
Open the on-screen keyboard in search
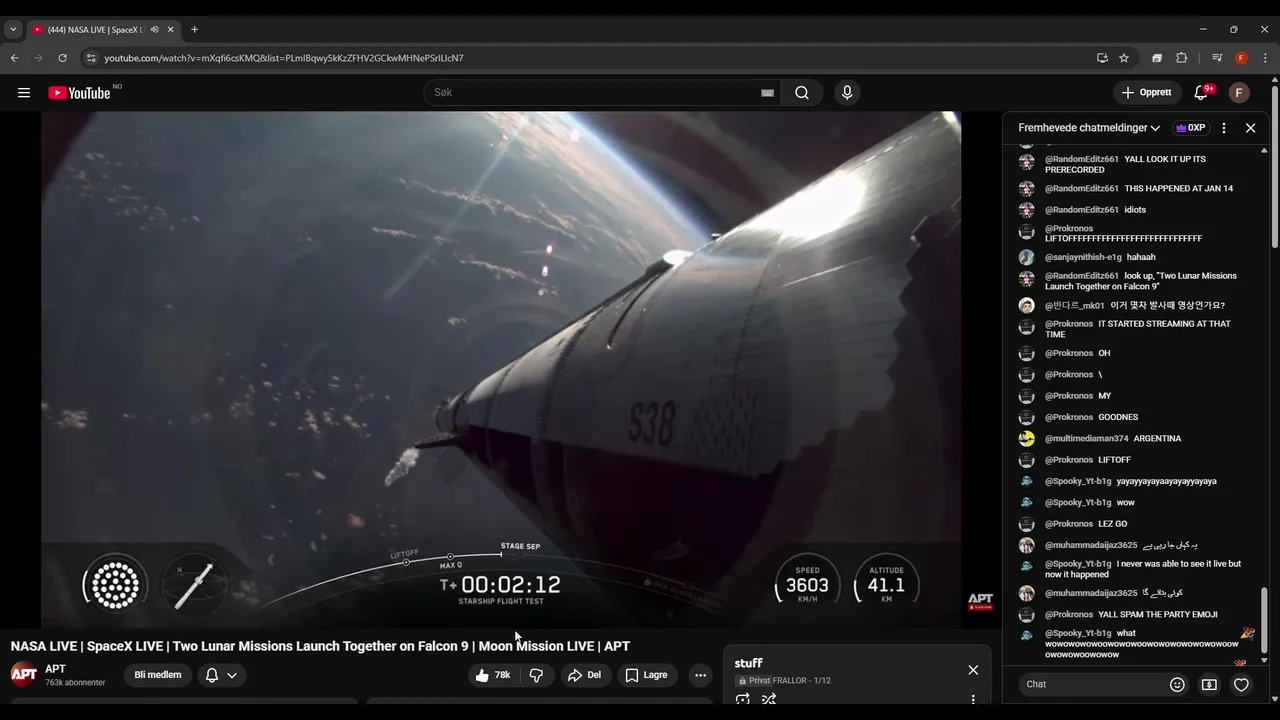tap(767, 93)
